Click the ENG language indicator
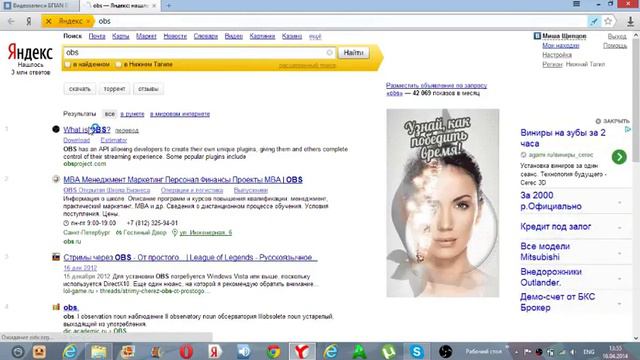Image resolution: width=640 pixels, height=360 pixels. pos(589,352)
